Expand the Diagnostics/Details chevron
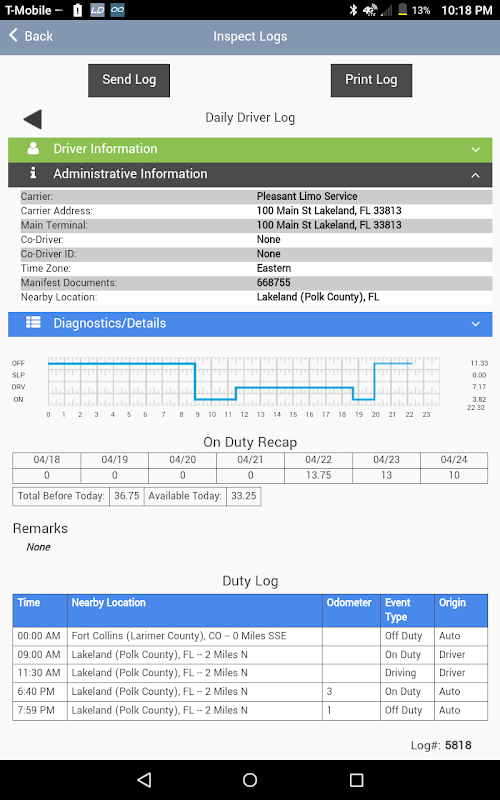The height and width of the screenshot is (800, 500). [476, 324]
